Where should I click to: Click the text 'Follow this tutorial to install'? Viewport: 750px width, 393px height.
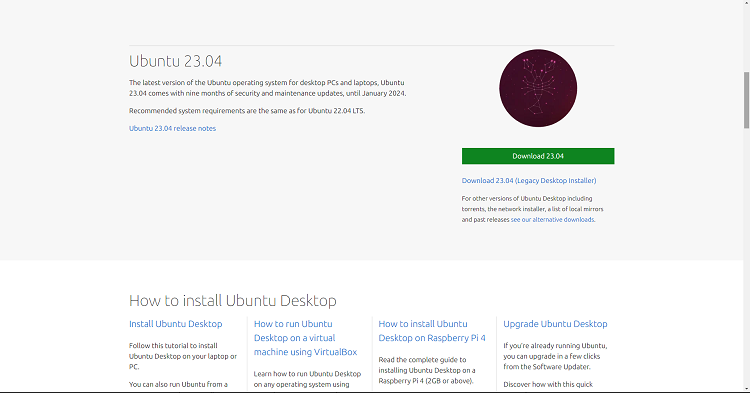(x=173, y=345)
